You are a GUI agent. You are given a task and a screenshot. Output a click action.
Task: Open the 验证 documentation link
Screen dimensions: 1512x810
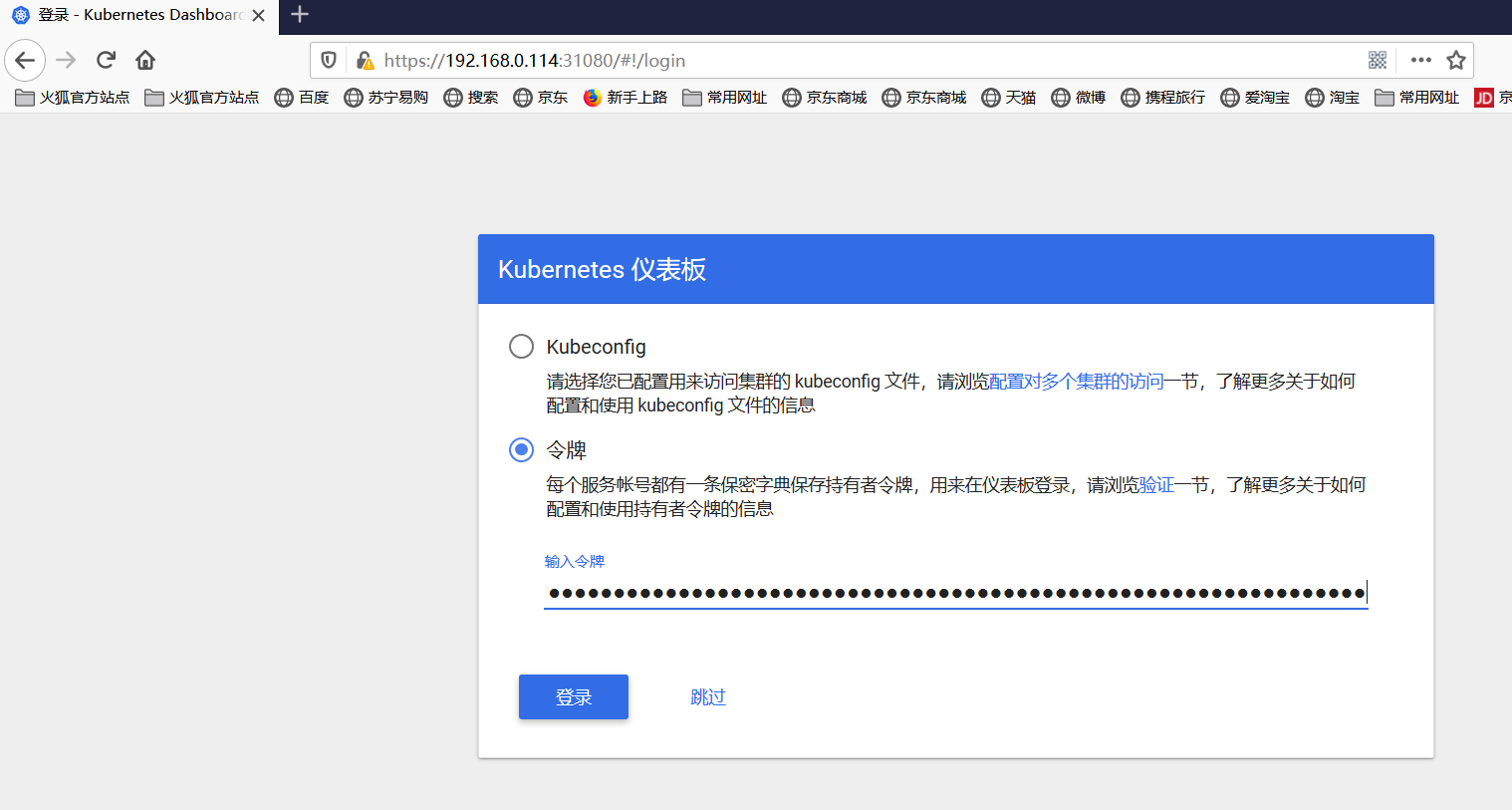[x=1156, y=485]
